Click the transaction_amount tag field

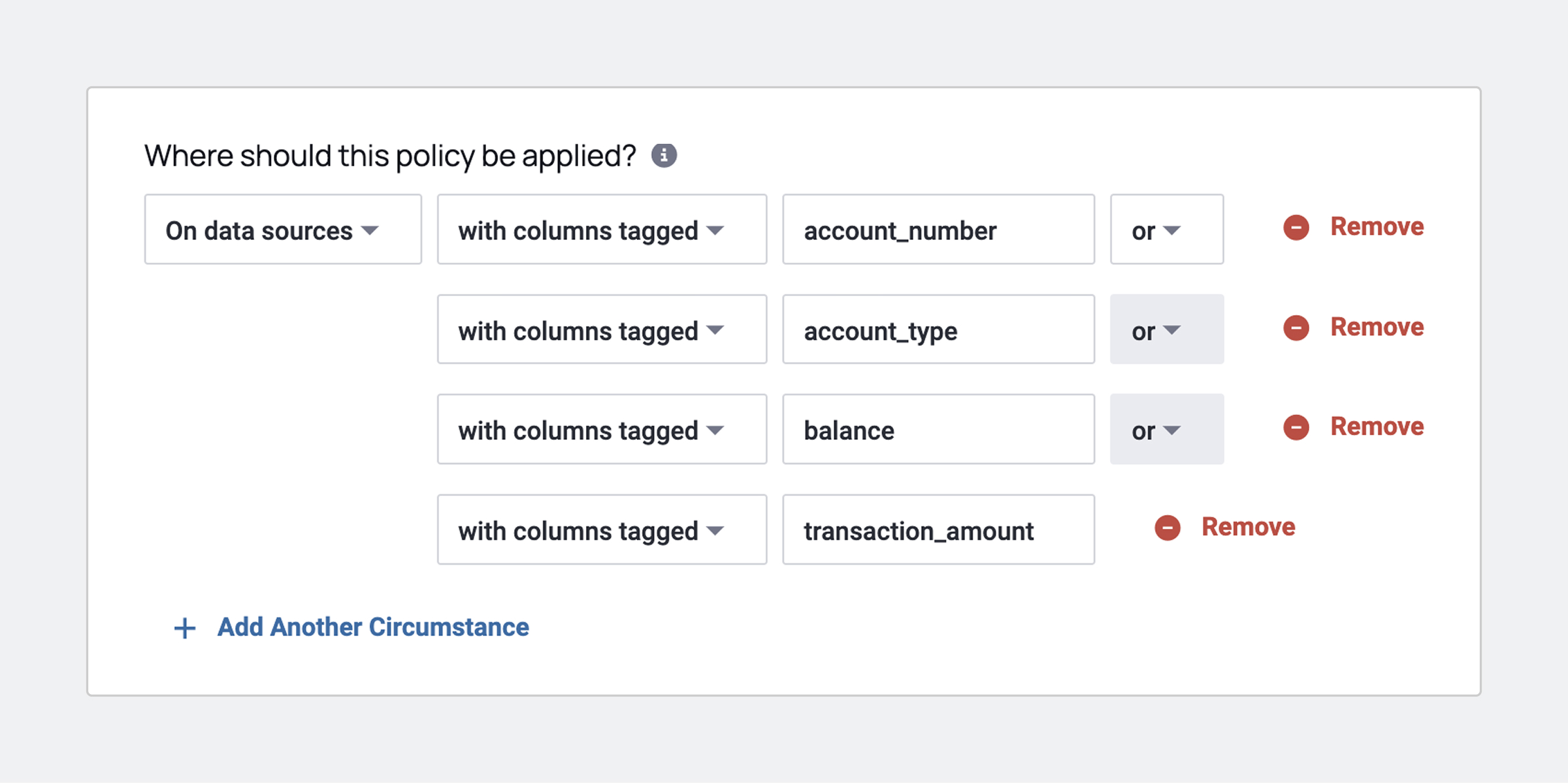[939, 529]
